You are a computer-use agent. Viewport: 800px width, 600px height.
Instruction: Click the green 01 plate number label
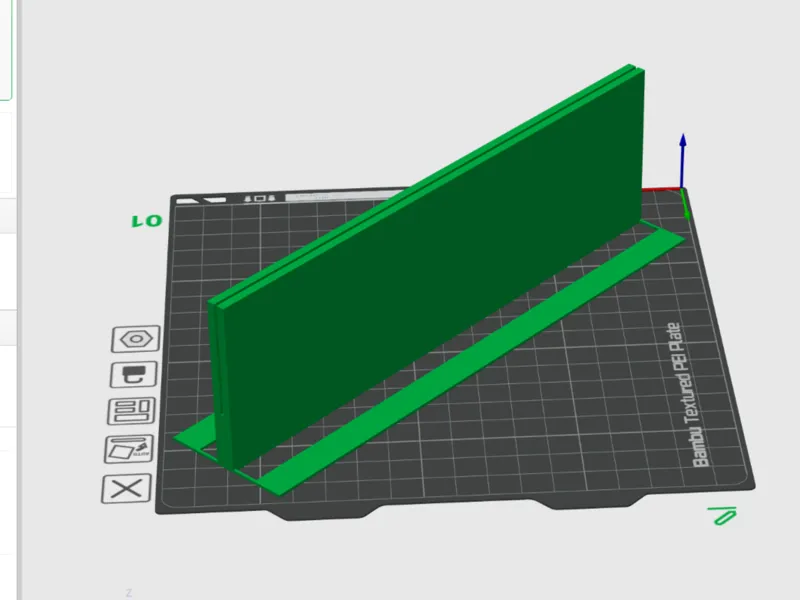pos(147,221)
